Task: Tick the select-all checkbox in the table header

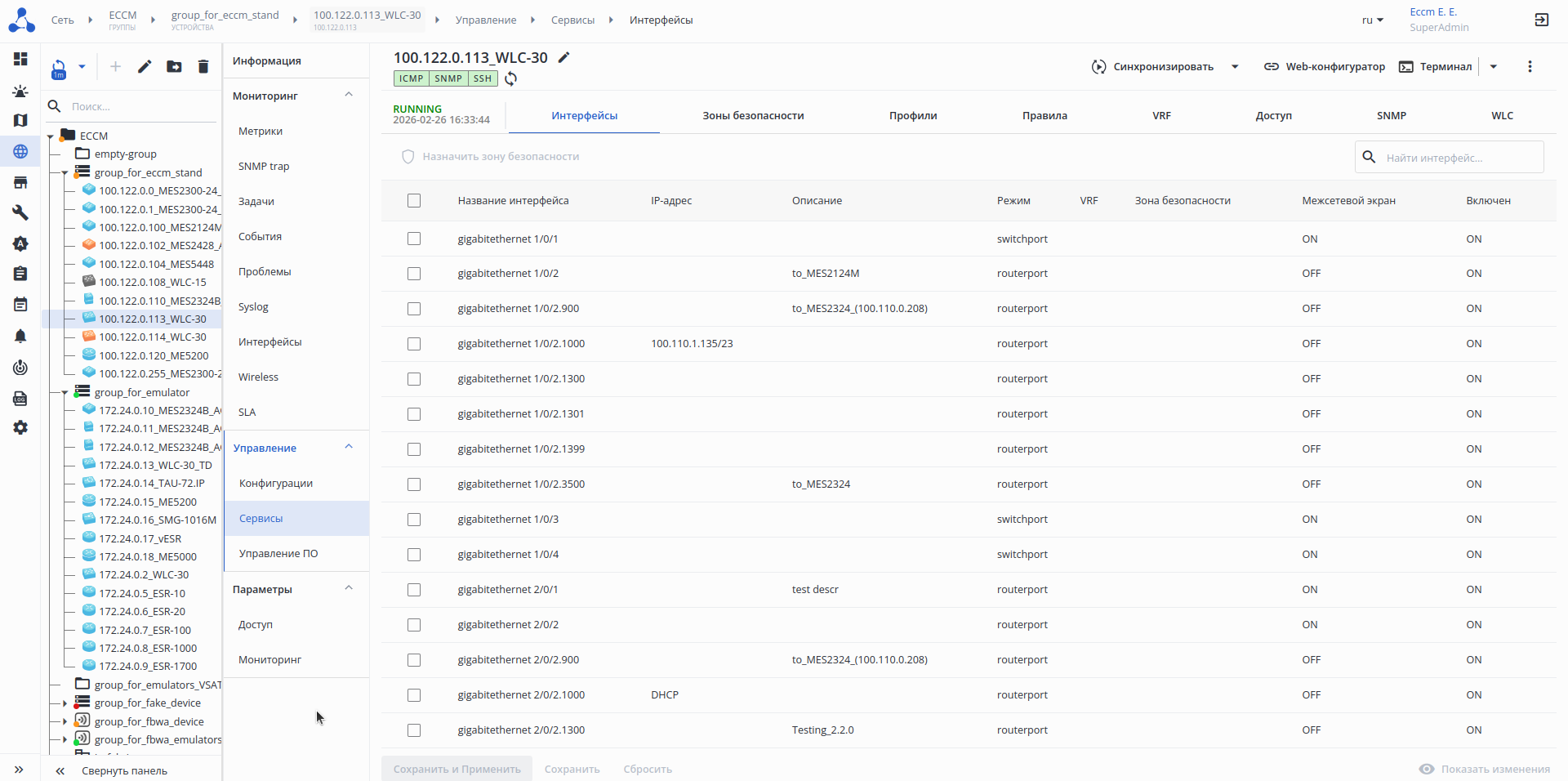Action: tap(414, 200)
